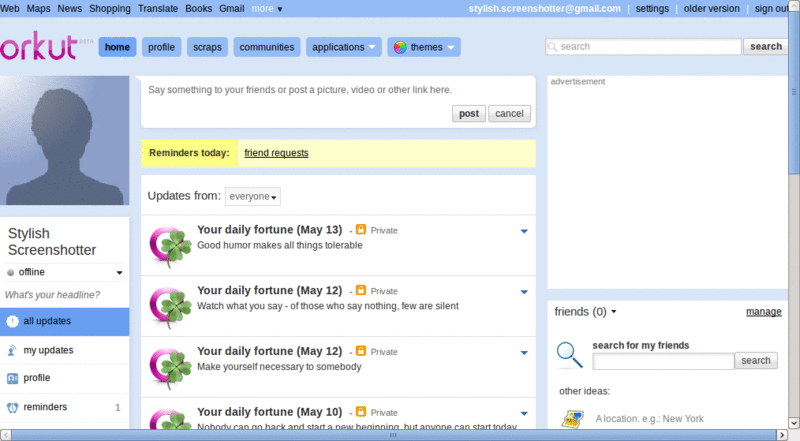800x441 pixels.
Task: Click clover icon of 'Make yourself necessary' fortune
Action: pyautogui.click(x=170, y=368)
